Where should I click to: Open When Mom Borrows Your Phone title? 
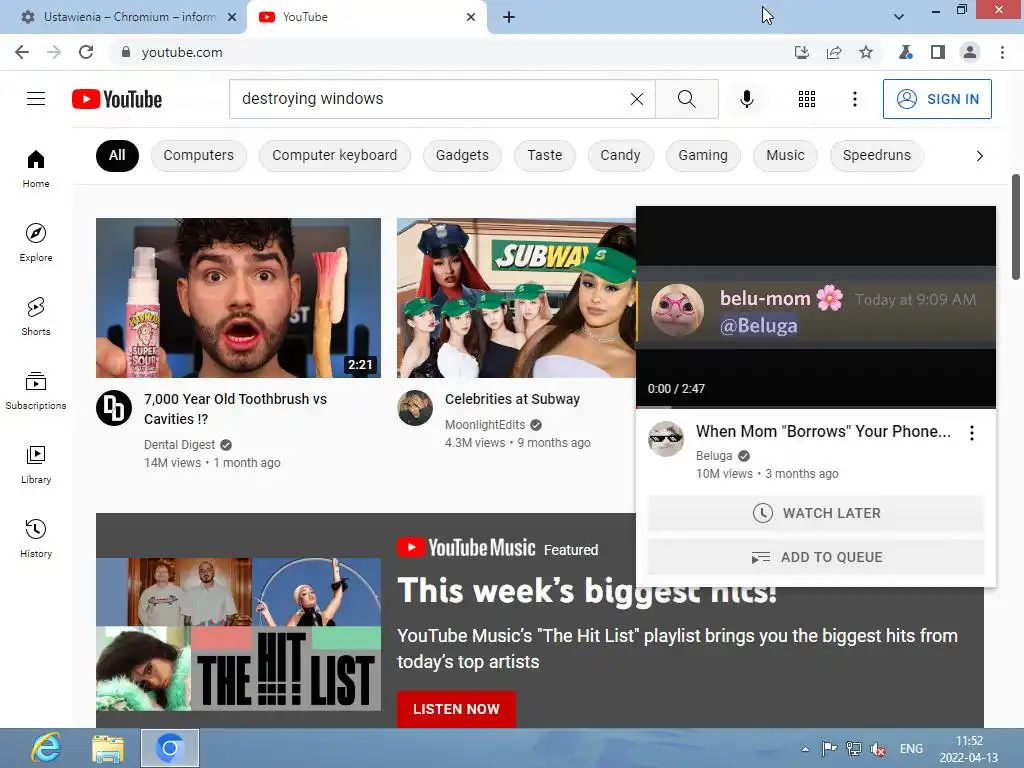823,431
